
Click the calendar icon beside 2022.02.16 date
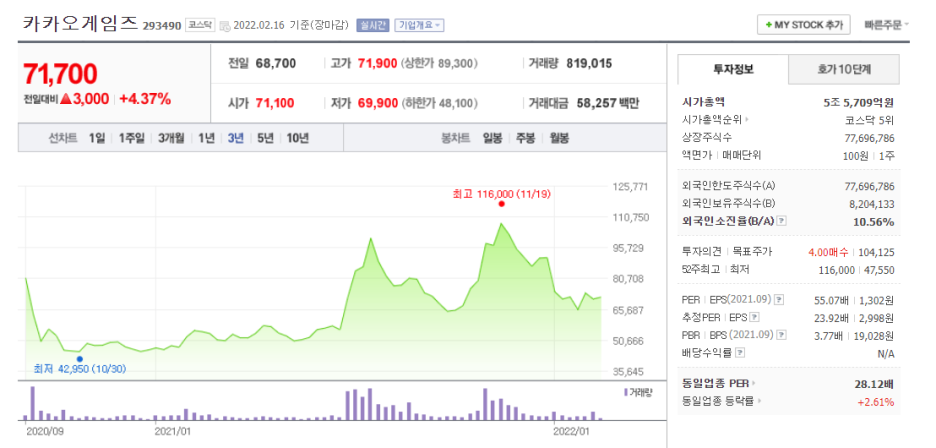coord(224,26)
